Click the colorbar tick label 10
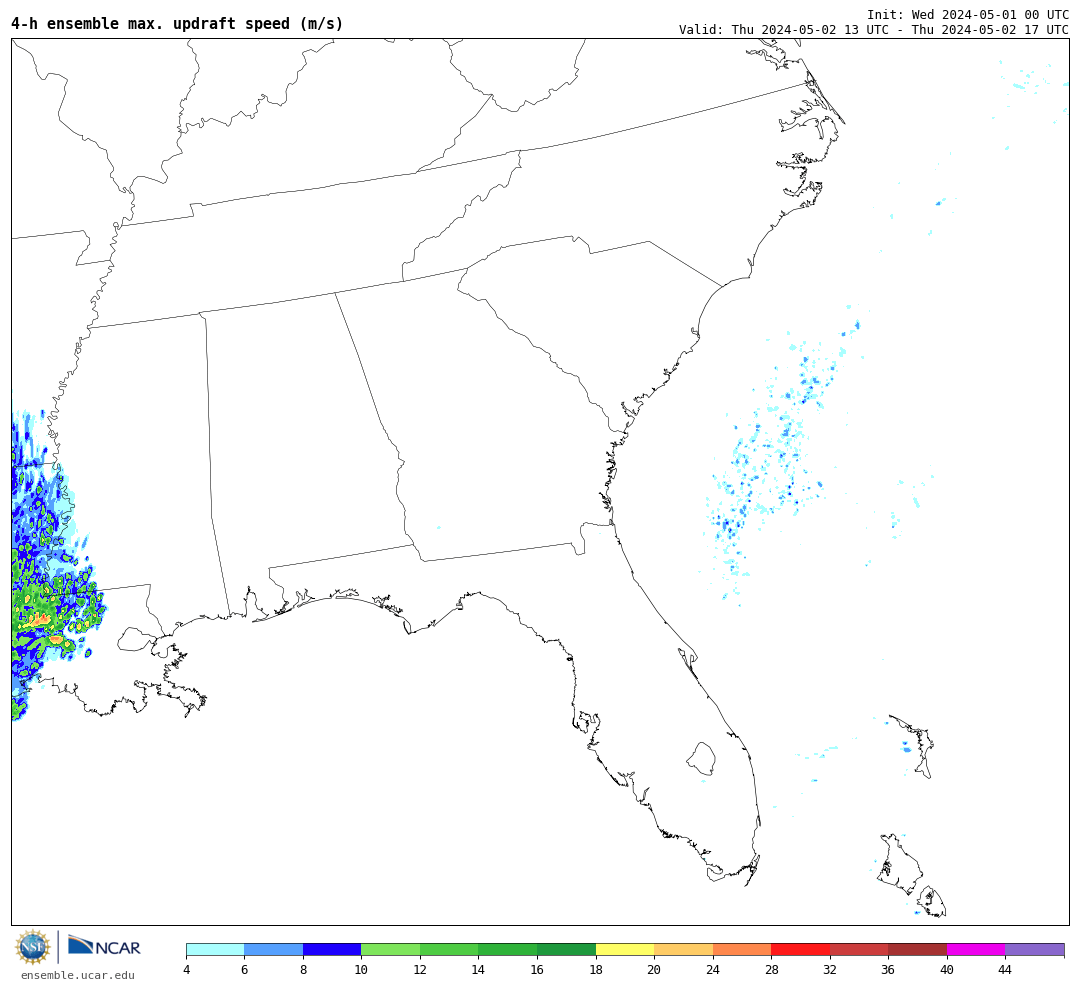The image size is (1080, 988). [362, 970]
